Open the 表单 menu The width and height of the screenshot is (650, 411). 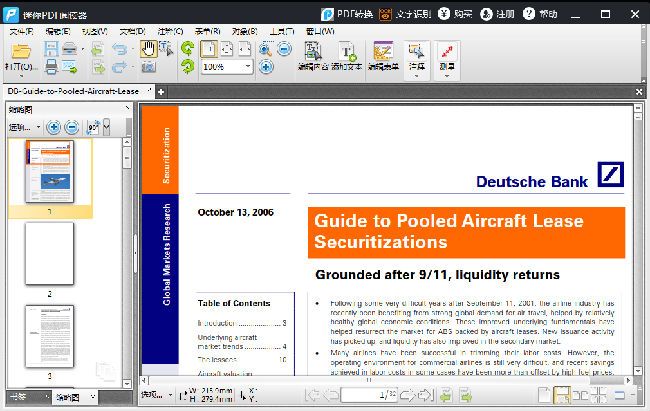tap(207, 31)
